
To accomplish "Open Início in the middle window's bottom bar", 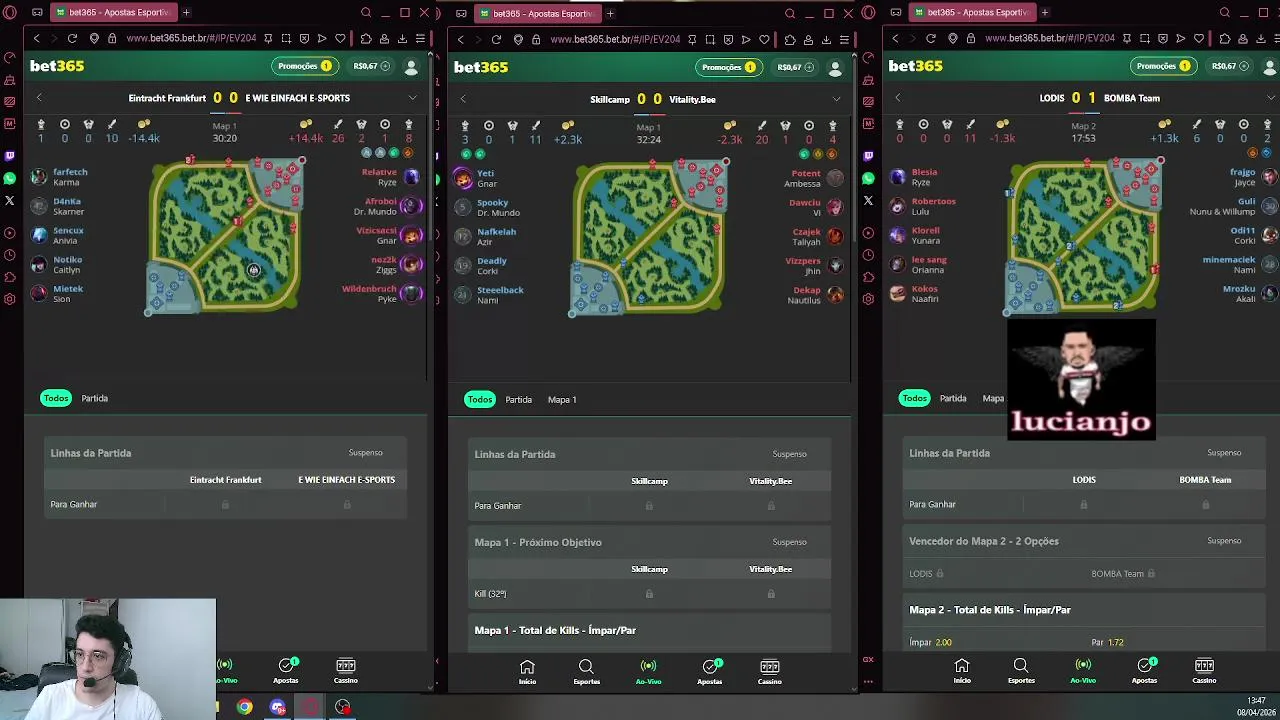I will pyautogui.click(x=527, y=672).
